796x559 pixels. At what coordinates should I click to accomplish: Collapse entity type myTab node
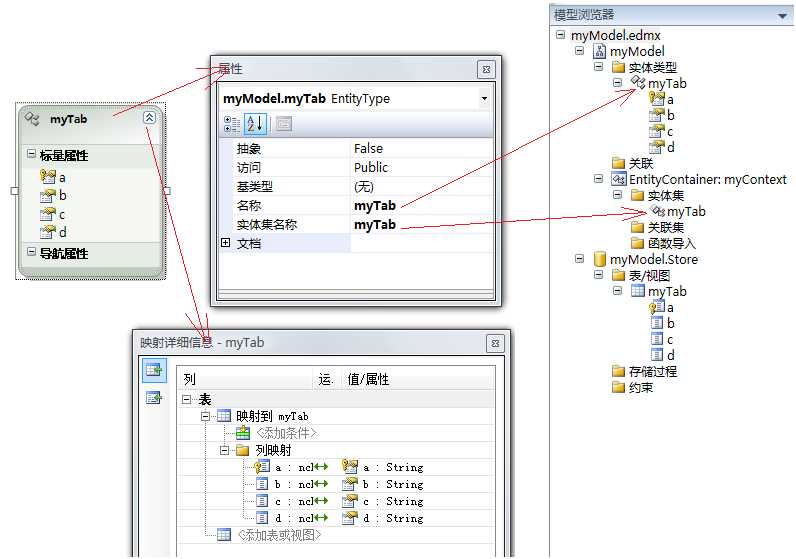pyautogui.click(x=617, y=82)
